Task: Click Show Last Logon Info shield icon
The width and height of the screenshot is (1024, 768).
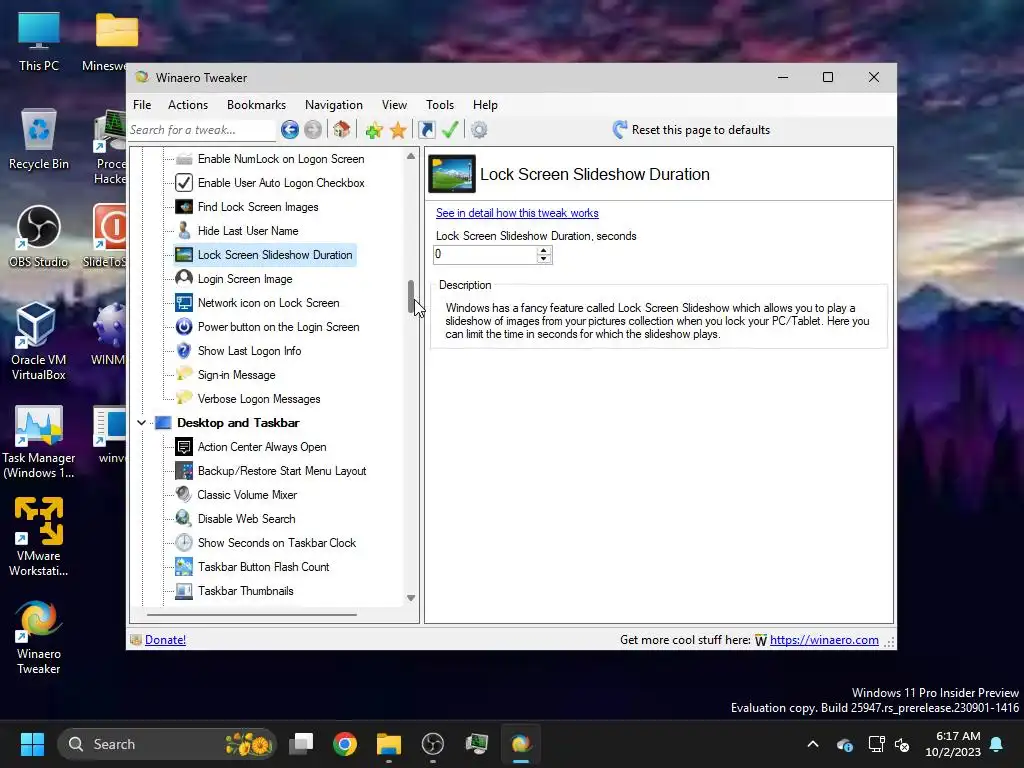Action: point(184,351)
